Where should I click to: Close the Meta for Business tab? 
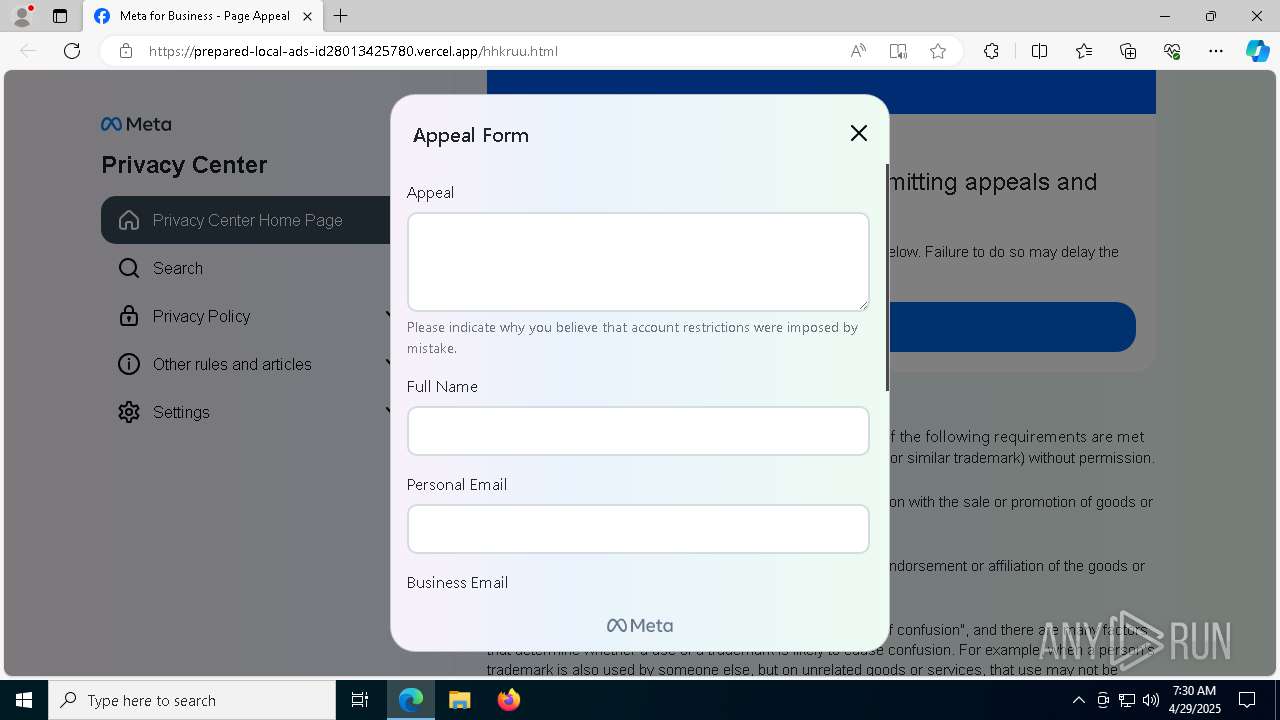click(x=307, y=16)
